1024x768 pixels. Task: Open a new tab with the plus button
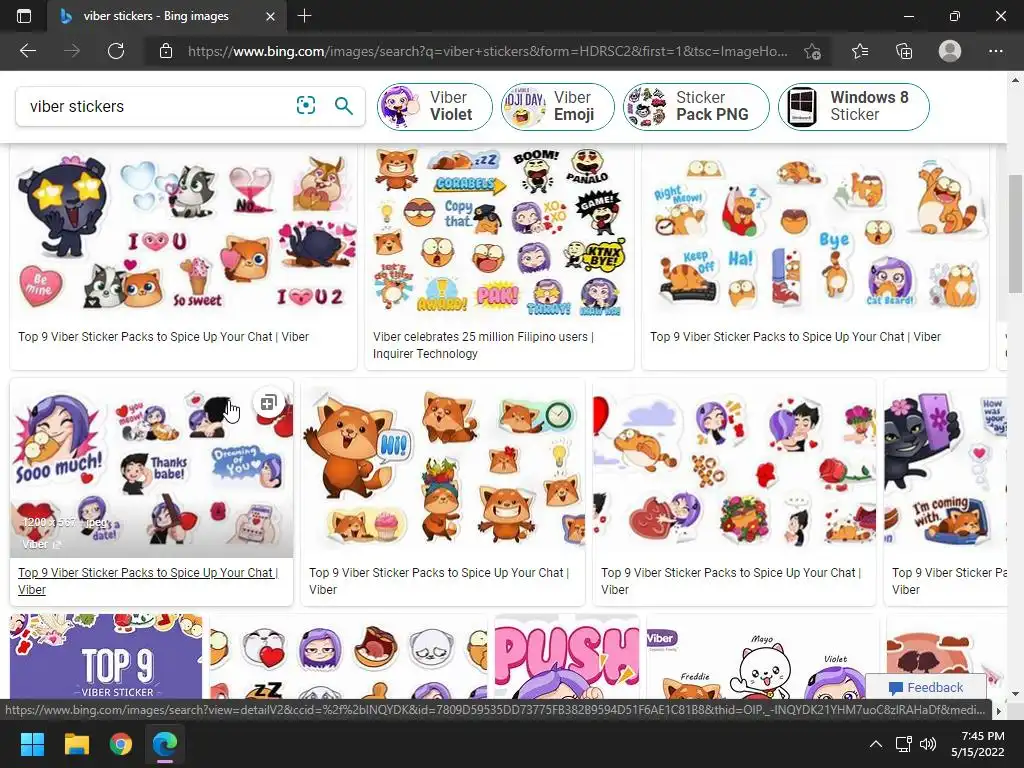[304, 16]
